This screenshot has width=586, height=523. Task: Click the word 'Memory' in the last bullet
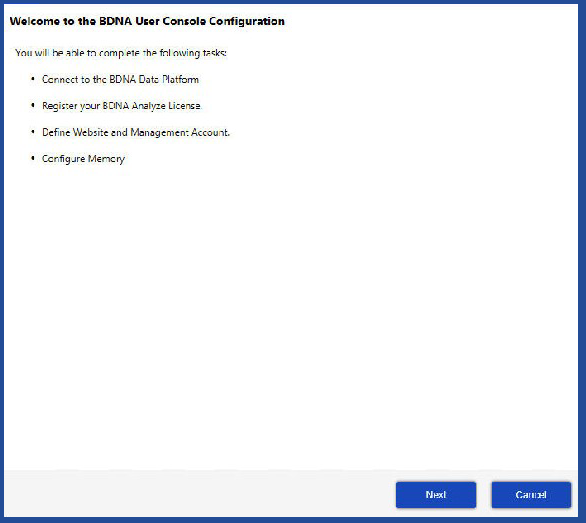106,159
